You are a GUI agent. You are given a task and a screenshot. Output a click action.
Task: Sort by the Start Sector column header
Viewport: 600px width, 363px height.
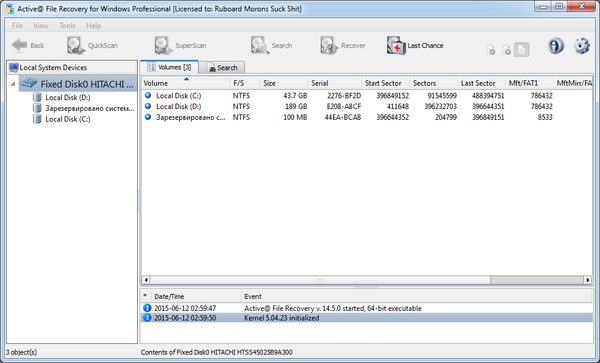[385, 83]
